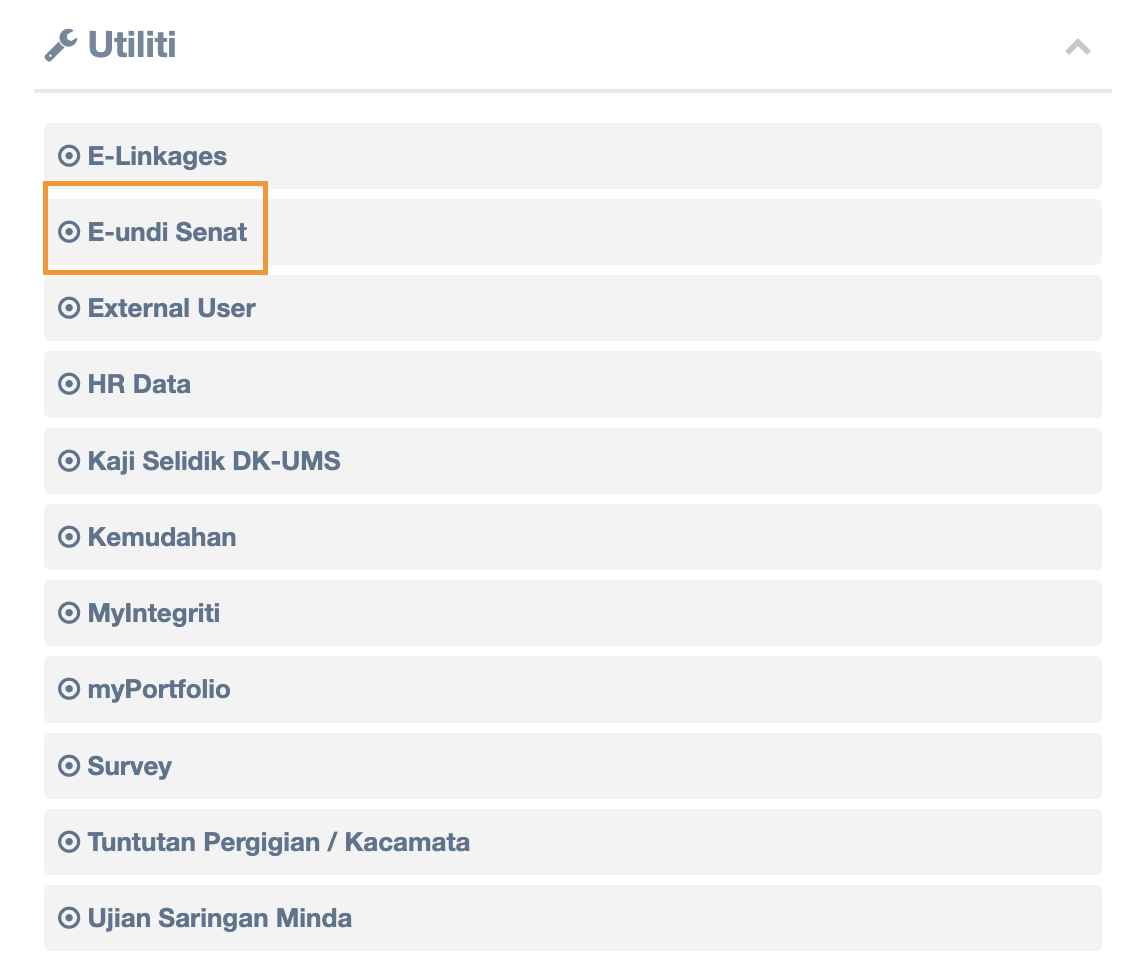Viewport: 1146px width, 954px height.
Task: Expand the Survey row
Action: pyautogui.click(x=130, y=766)
